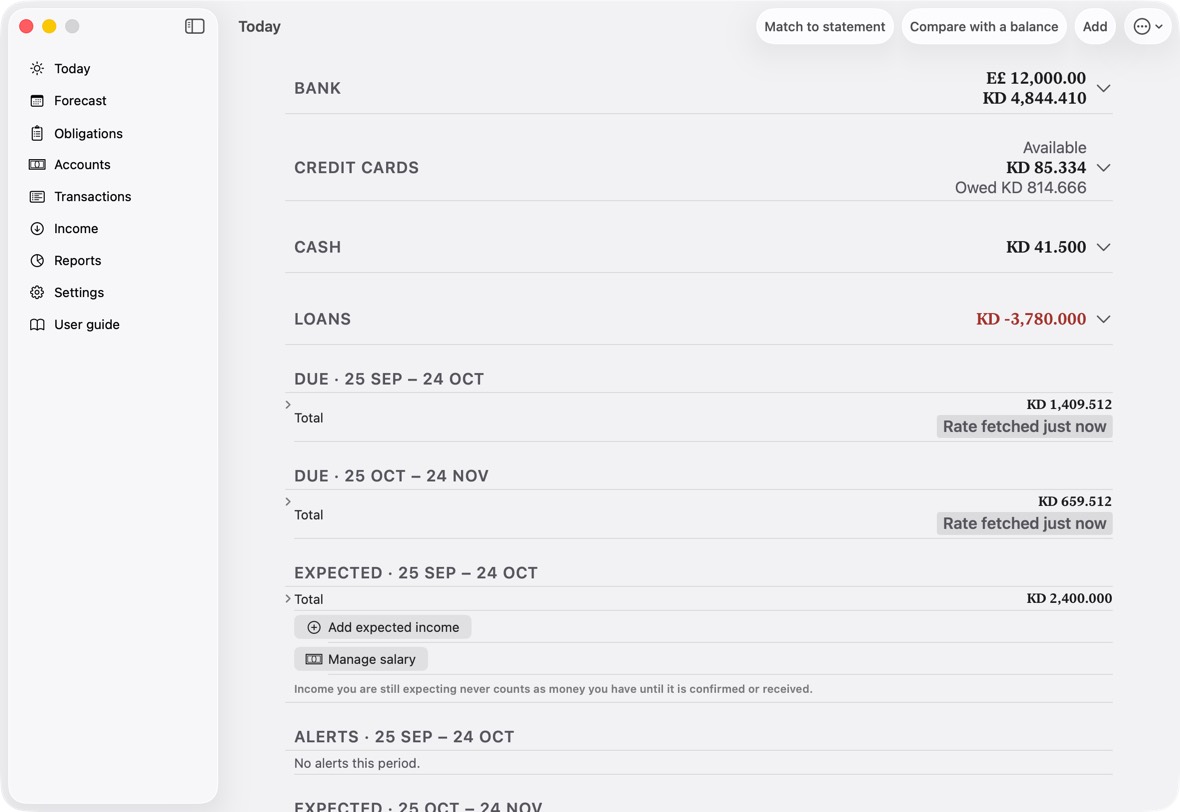Click Compare with a balance button
Image resolution: width=1180 pixels, height=812 pixels.
984,26
